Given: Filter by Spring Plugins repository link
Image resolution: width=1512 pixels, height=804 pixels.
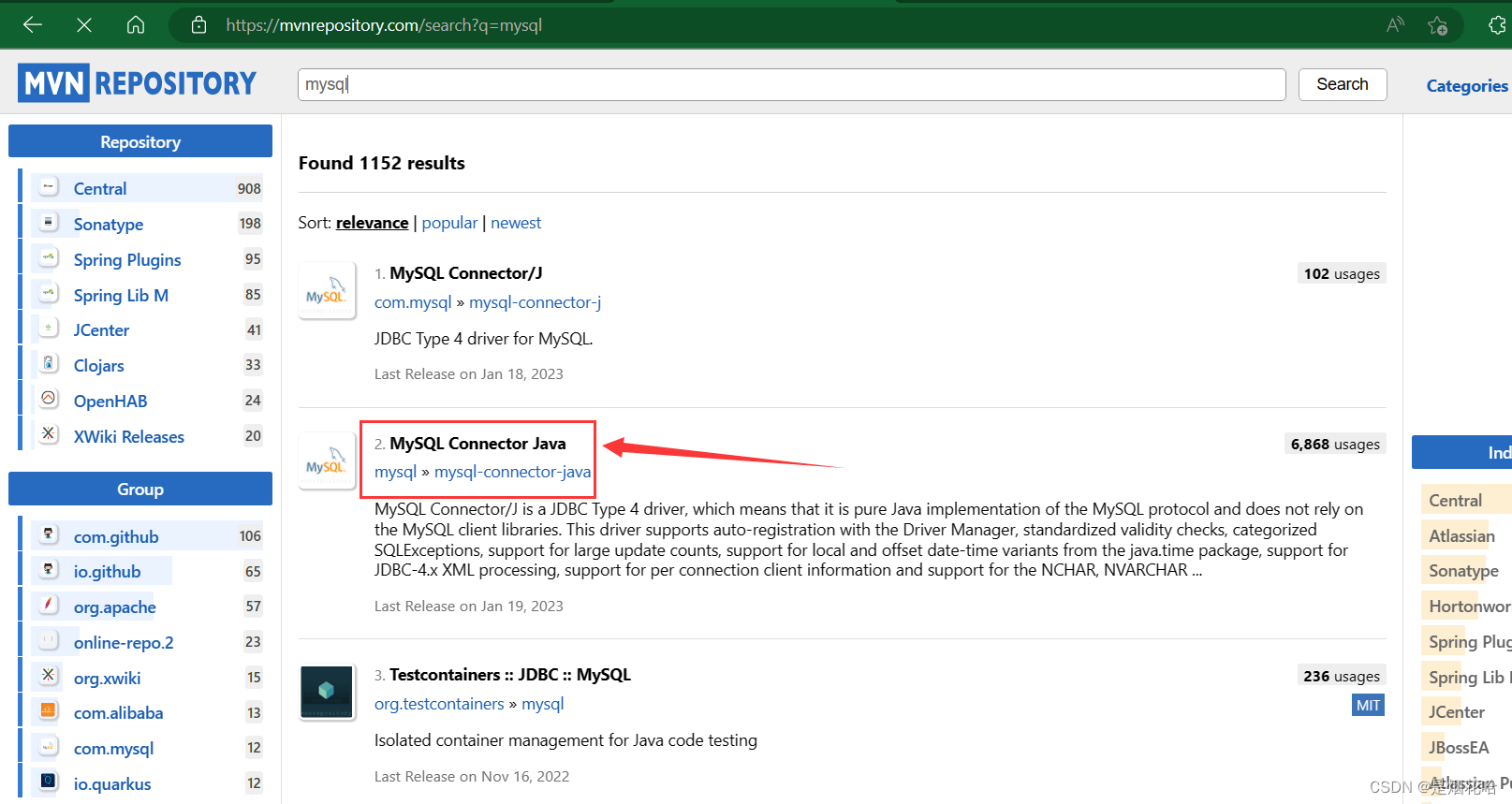Looking at the screenshot, I should click(x=127, y=259).
